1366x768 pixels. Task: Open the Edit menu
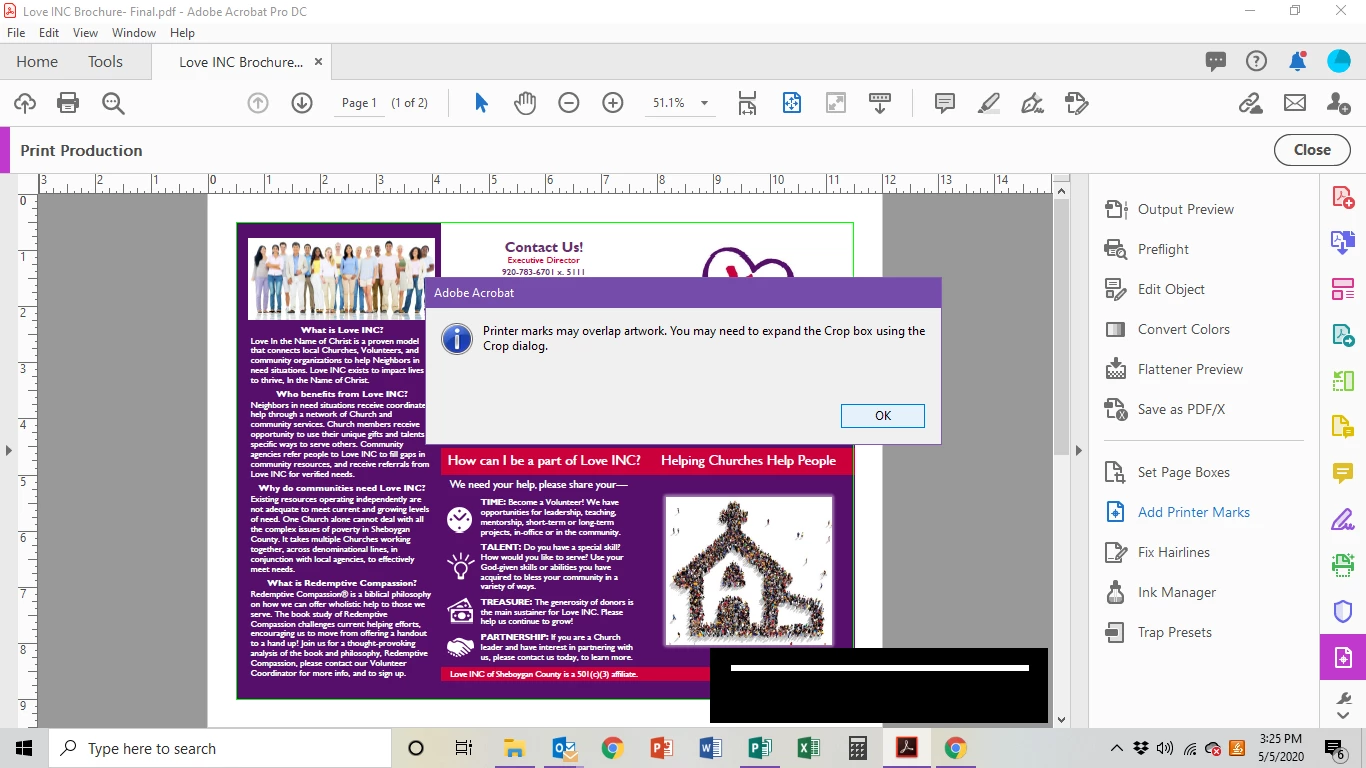coord(49,32)
